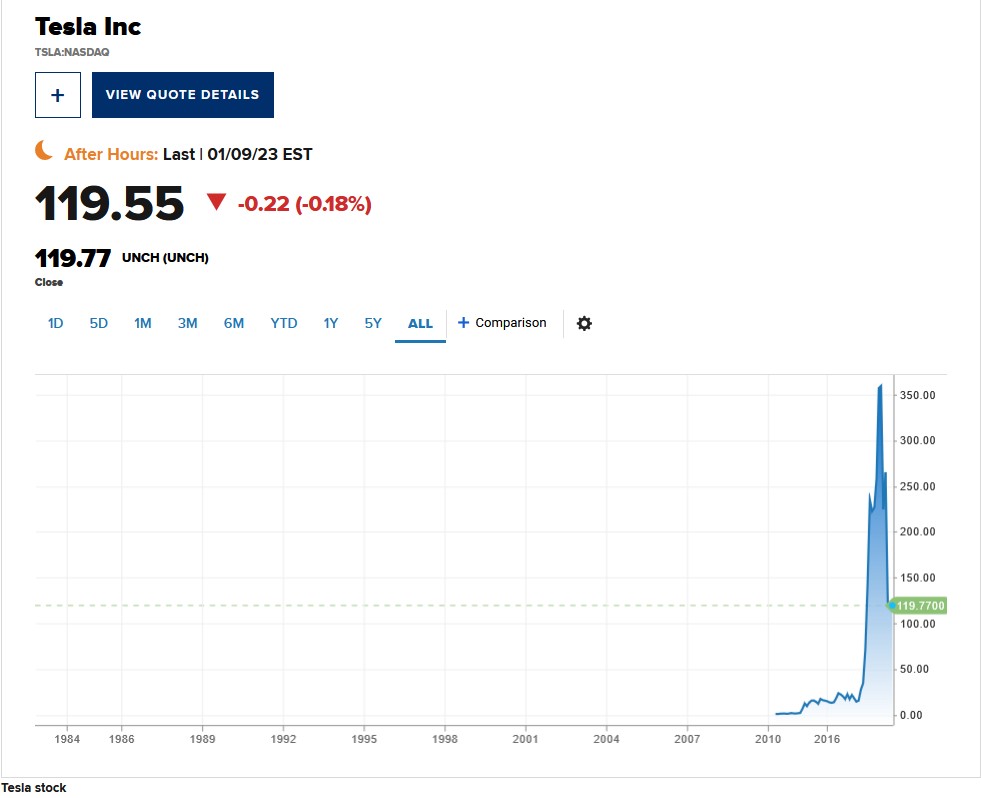Show the 6M chart range
The width and height of the screenshot is (981, 798).
234,324
